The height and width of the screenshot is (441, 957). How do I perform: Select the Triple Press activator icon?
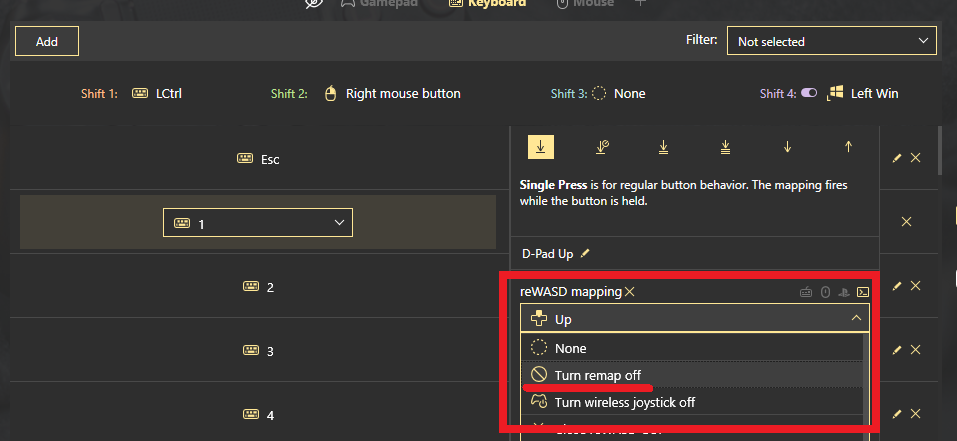725,146
